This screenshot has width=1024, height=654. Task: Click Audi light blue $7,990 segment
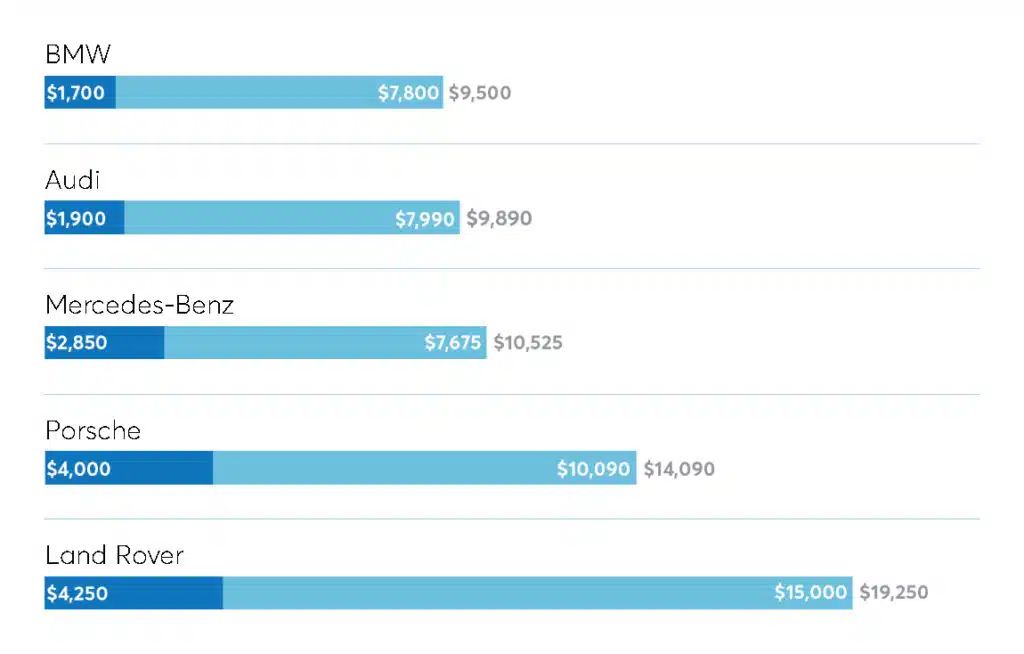click(x=292, y=218)
